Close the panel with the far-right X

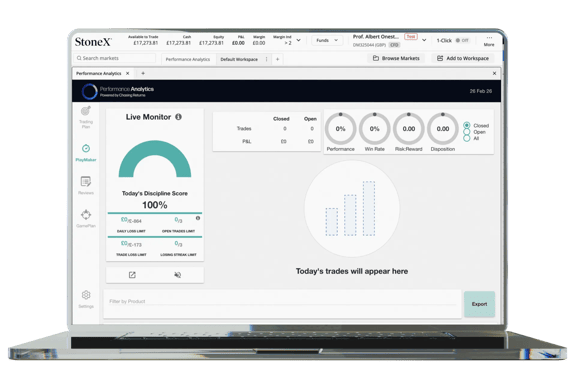point(494,73)
